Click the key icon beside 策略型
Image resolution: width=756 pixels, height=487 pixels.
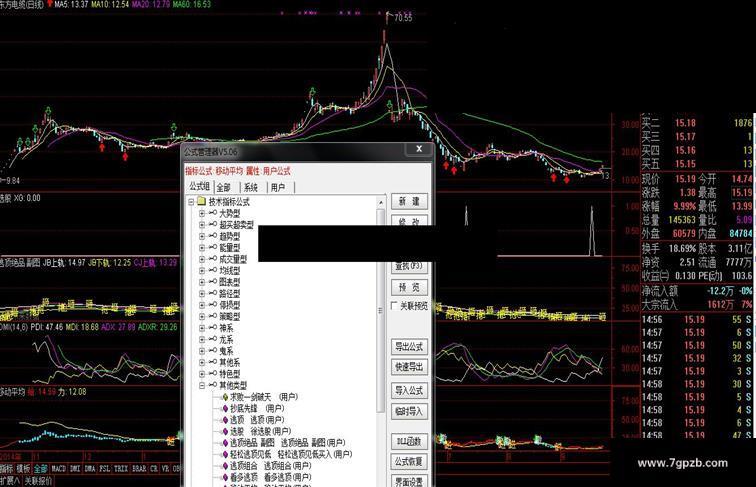213,316
